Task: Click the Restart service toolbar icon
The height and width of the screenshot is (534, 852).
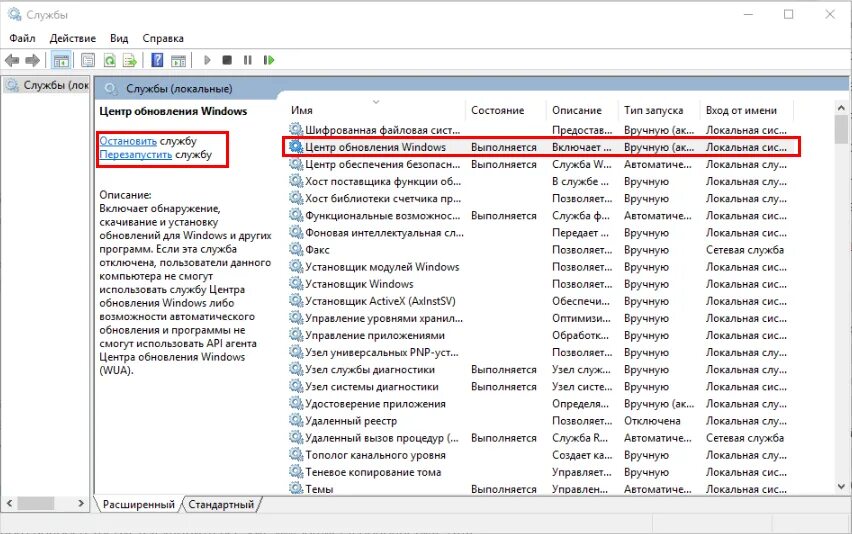Action: (269, 60)
